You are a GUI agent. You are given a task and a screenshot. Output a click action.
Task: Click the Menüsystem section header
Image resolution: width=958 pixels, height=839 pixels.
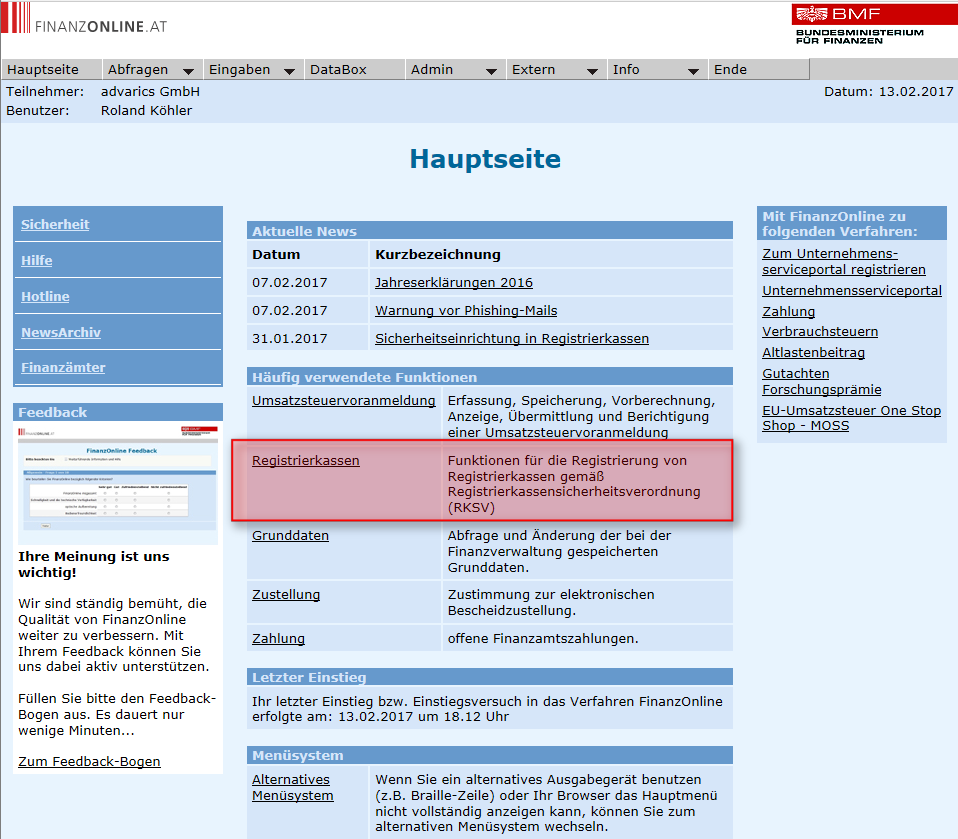490,755
